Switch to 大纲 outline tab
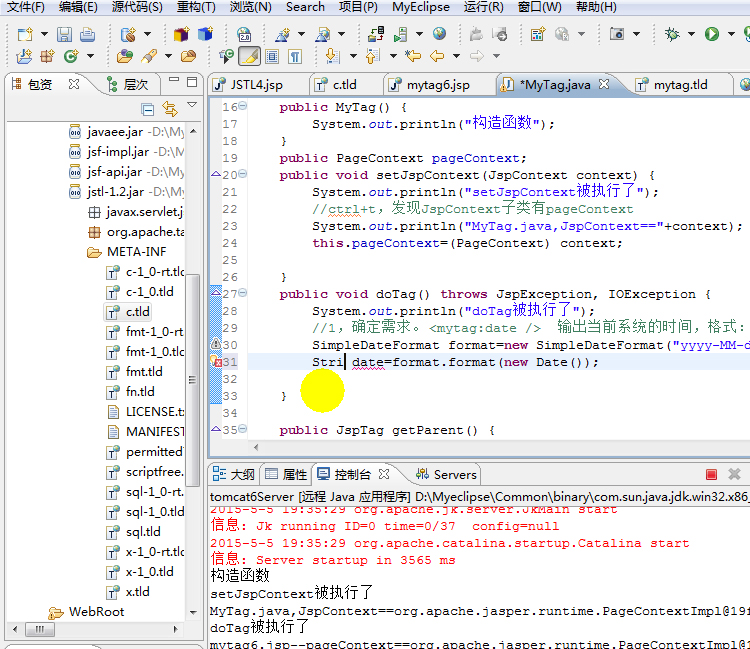 pyautogui.click(x=233, y=474)
